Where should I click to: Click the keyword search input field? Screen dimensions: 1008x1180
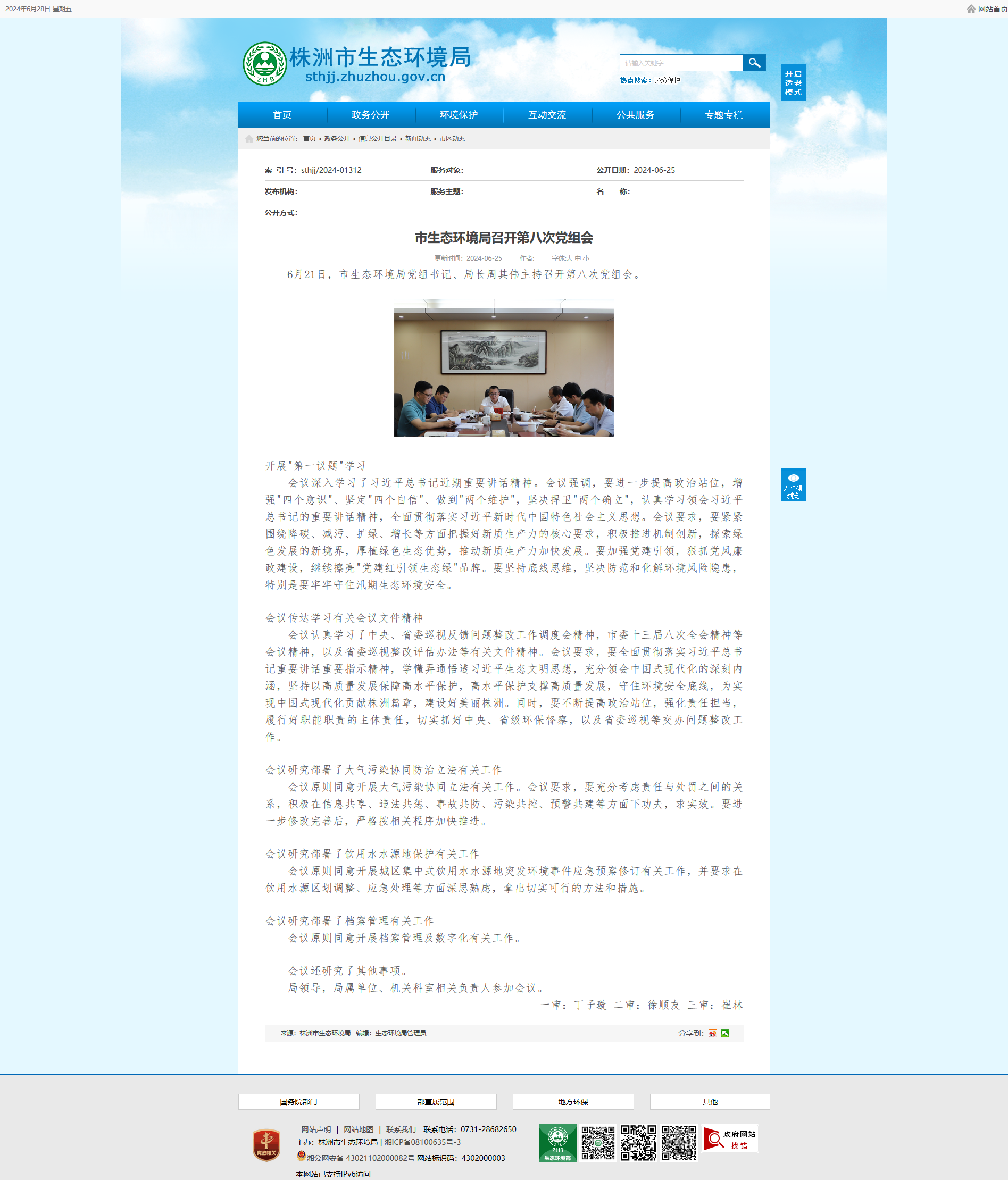pos(681,63)
